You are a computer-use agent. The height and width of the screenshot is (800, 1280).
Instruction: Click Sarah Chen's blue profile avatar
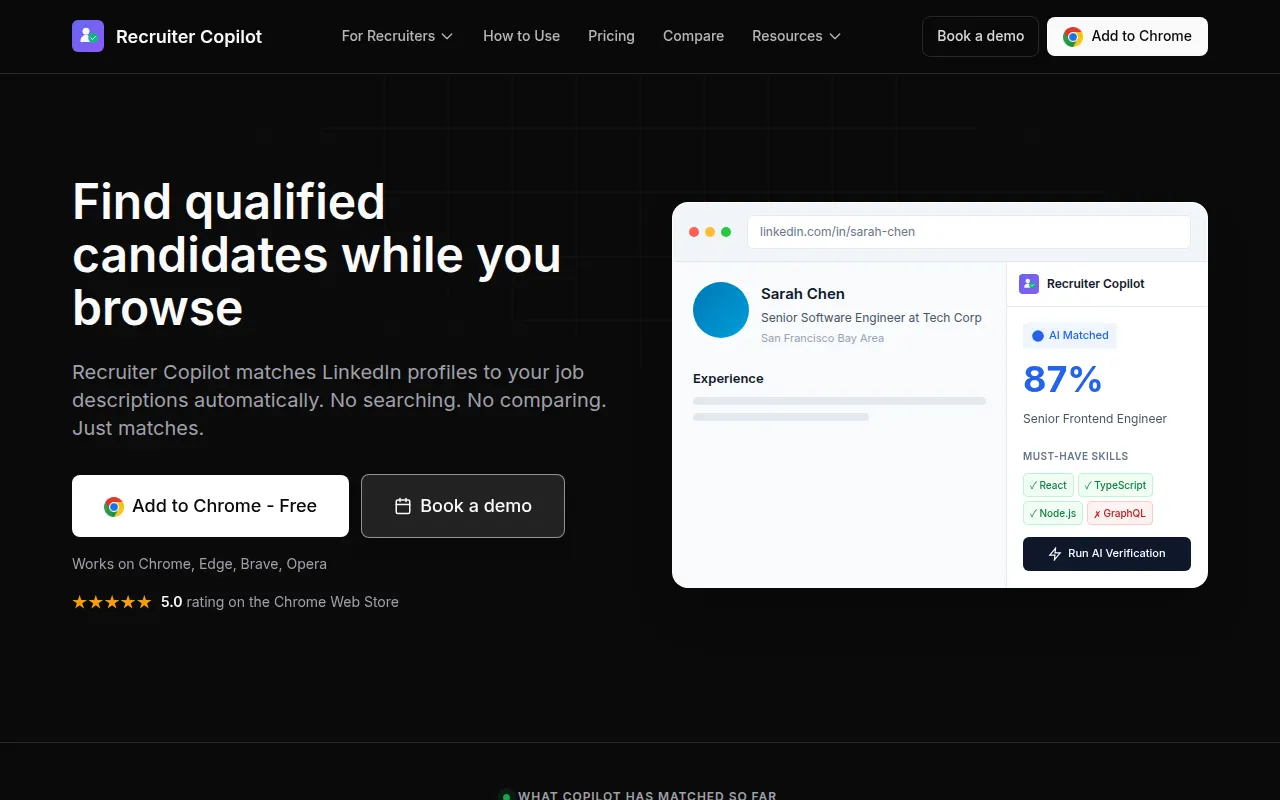pyautogui.click(x=721, y=310)
